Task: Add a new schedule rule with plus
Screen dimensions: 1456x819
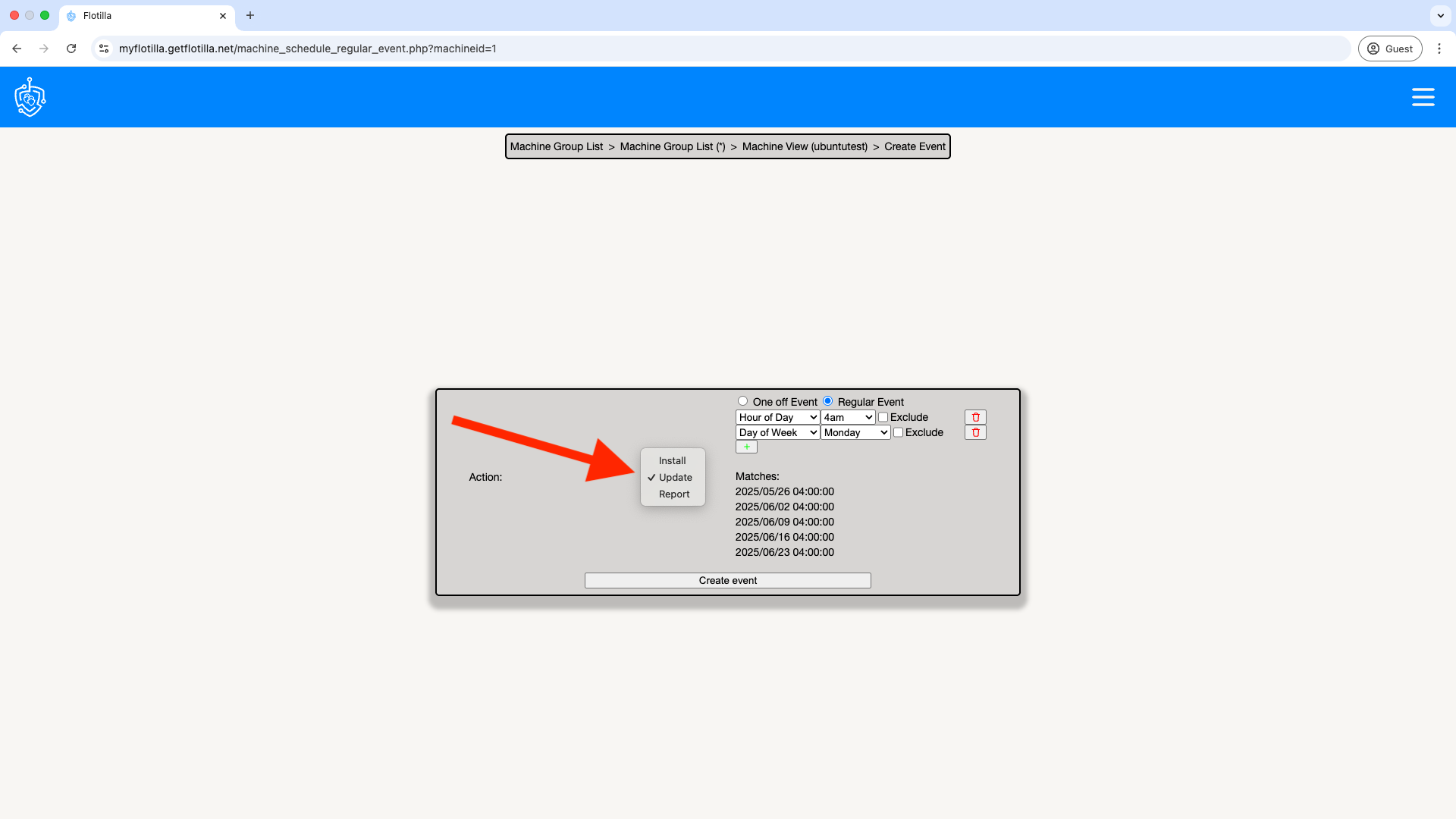Action: click(746, 447)
